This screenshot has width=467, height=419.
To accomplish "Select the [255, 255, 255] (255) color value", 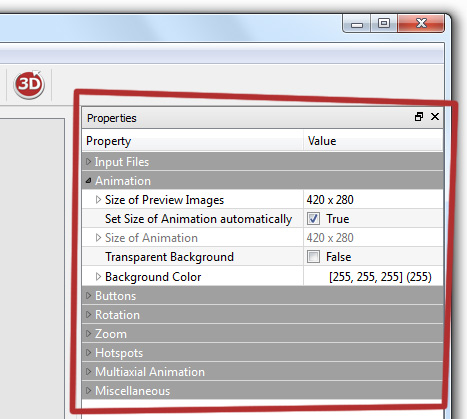I will (380, 277).
